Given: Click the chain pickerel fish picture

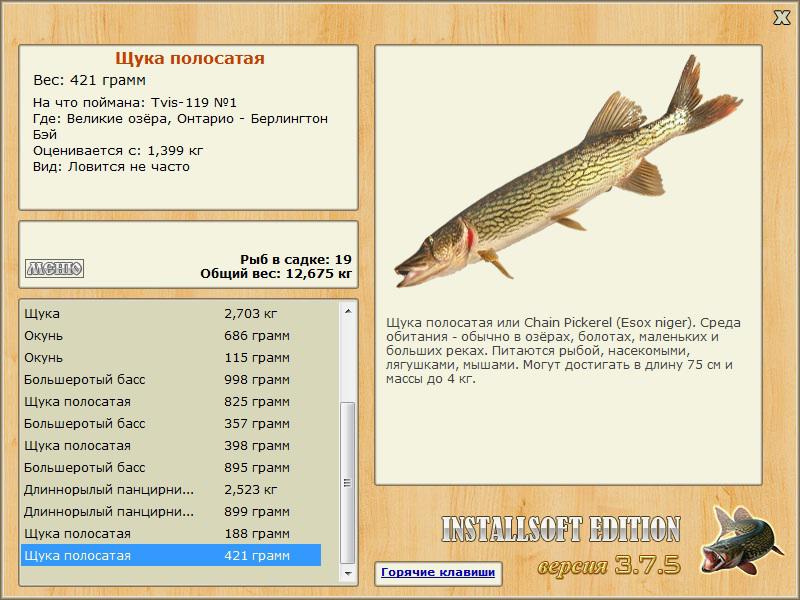Looking at the screenshot, I should [568, 171].
